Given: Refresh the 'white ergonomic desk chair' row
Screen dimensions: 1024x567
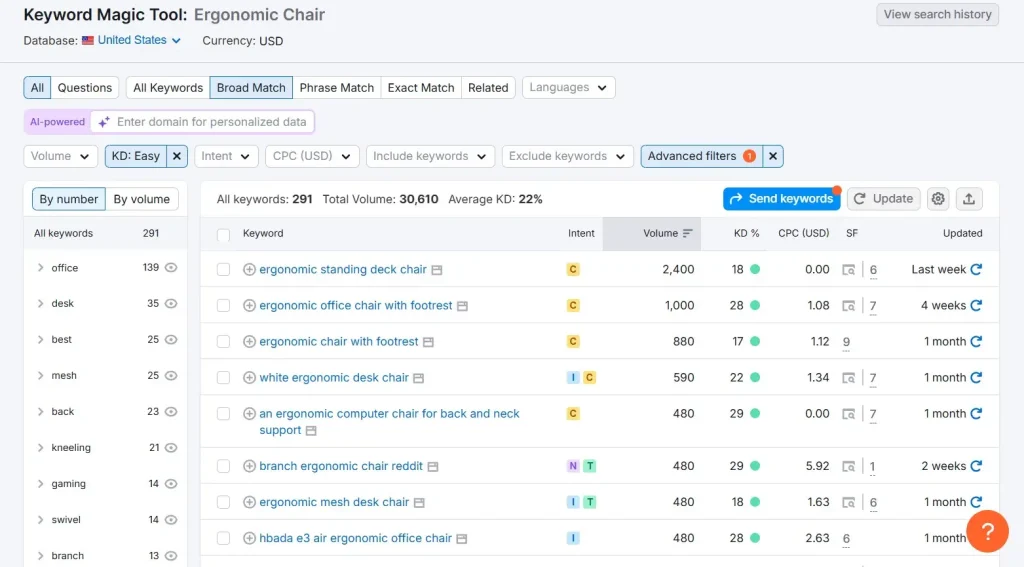Looking at the screenshot, I should pyautogui.click(x=976, y=377).
